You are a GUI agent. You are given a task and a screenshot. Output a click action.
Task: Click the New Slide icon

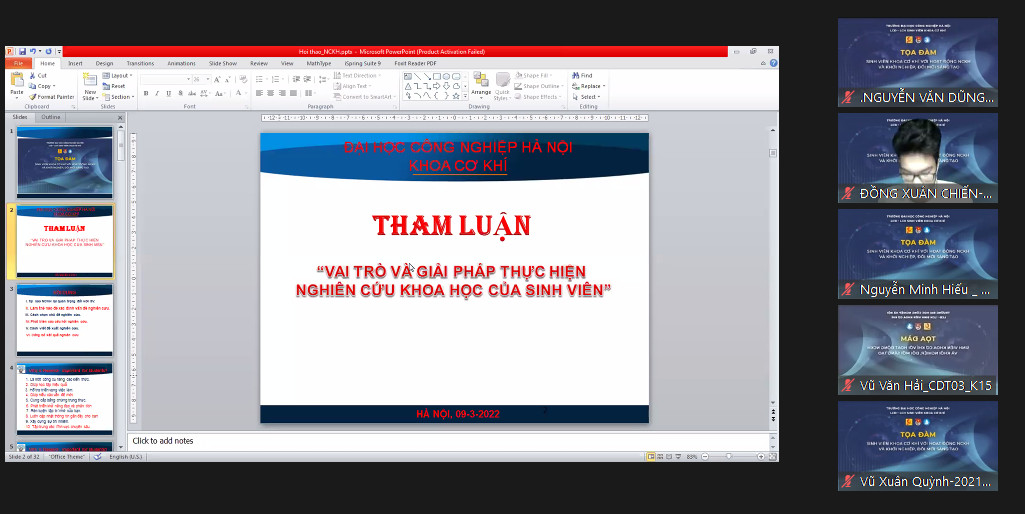pos(90,83)
